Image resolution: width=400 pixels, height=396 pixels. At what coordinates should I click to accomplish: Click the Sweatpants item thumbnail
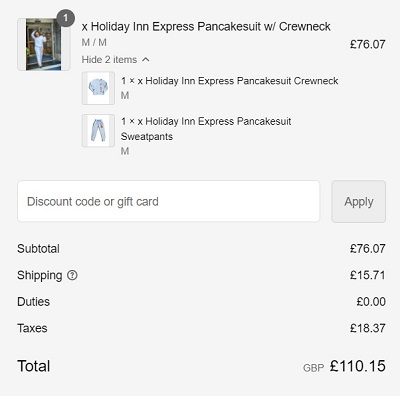(x=98, y=131)
